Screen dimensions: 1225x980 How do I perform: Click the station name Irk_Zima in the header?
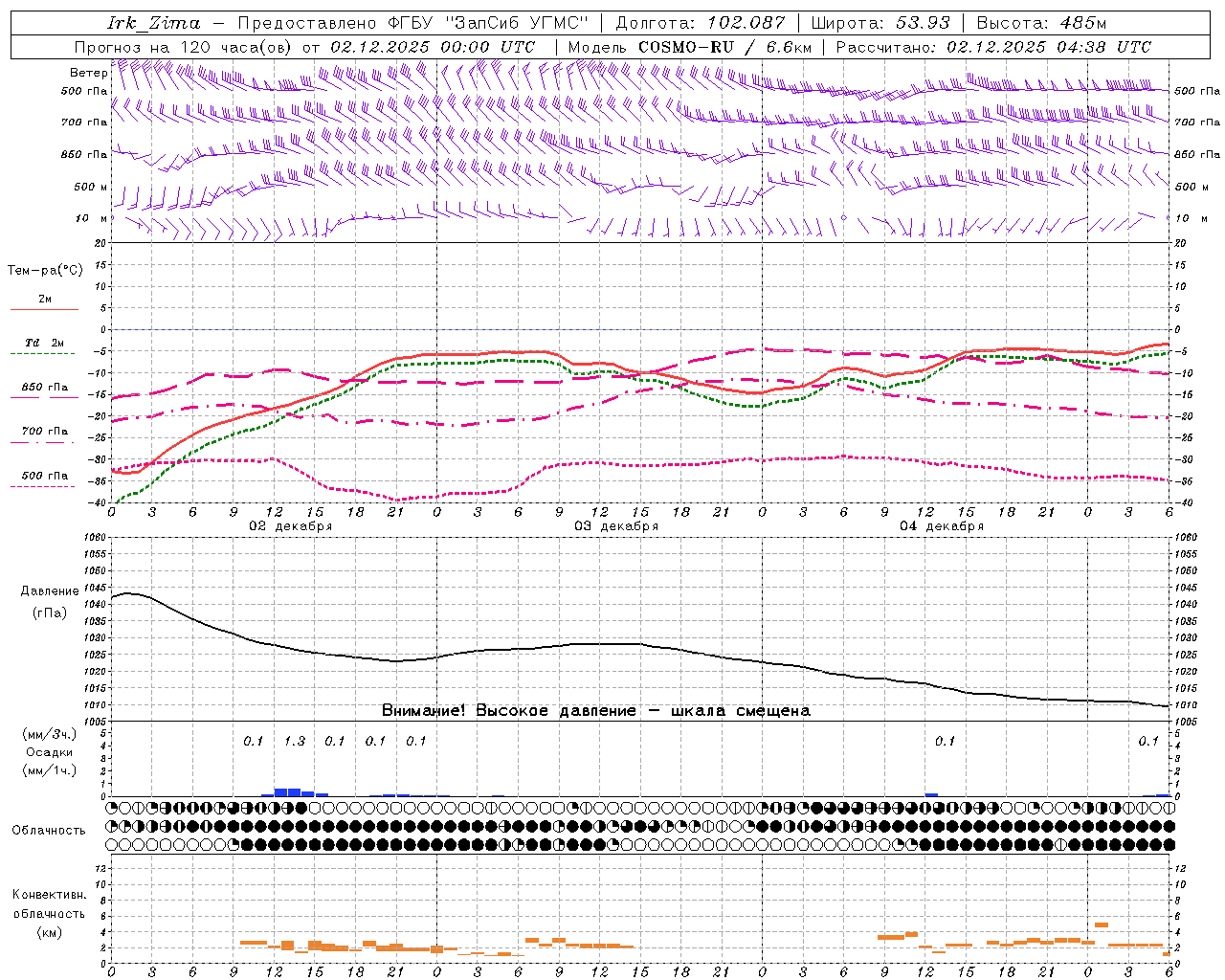pyautogui.click(x=154, y=23)
